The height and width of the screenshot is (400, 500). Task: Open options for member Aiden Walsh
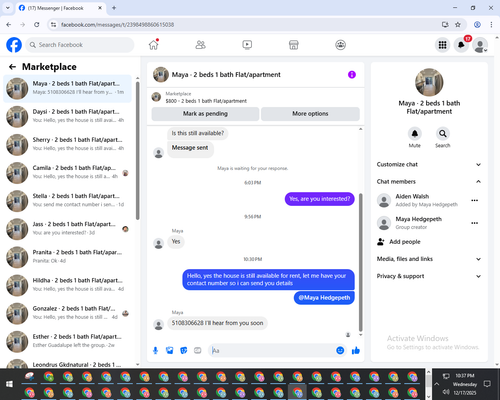(x=475, y=200)
